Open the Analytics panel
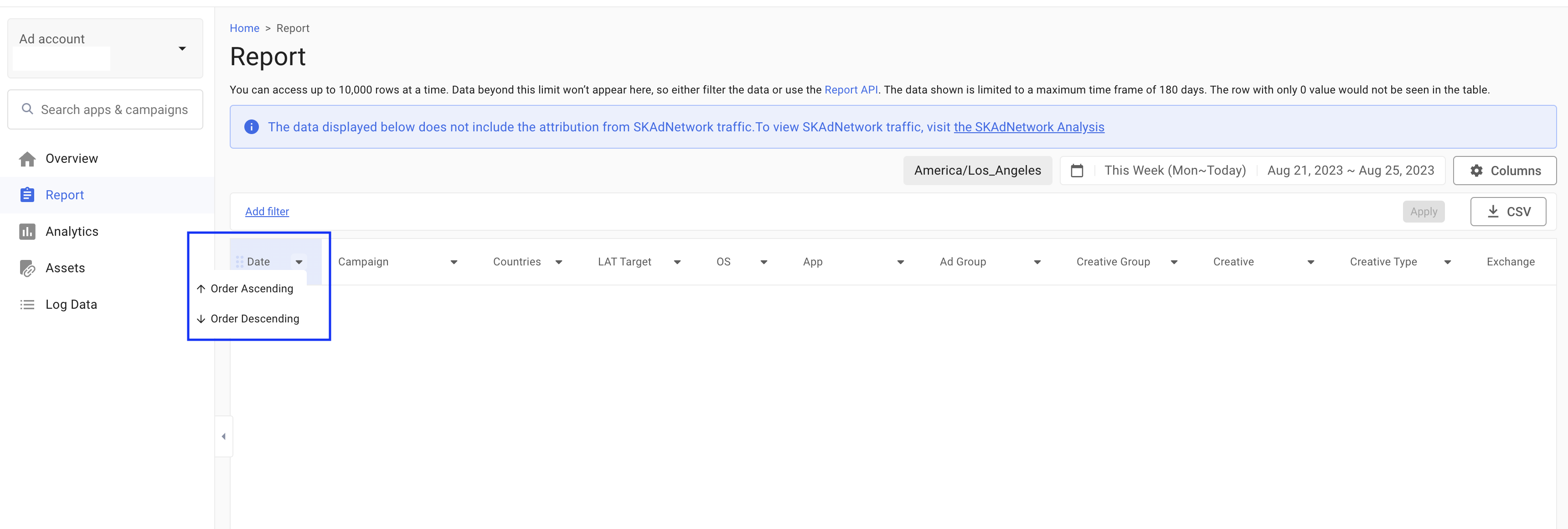Screen dimensions: 1568x529 28,231
